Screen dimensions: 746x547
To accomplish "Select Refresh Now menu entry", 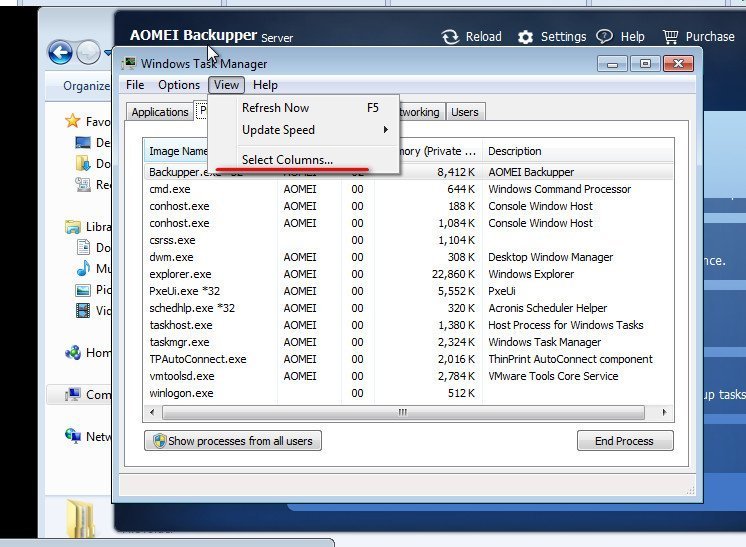I will pos(276,108).
